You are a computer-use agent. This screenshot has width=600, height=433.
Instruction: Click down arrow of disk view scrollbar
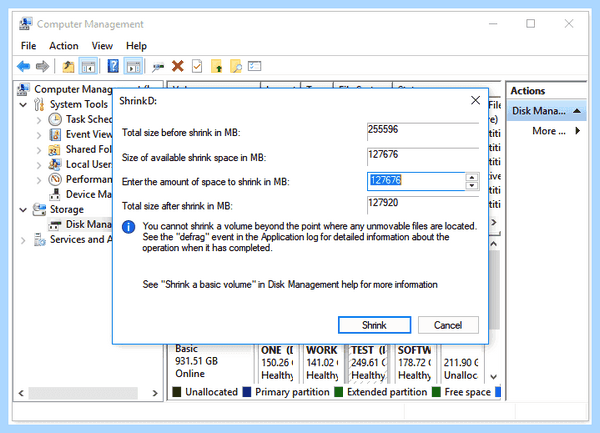click(x=494, y=377)
